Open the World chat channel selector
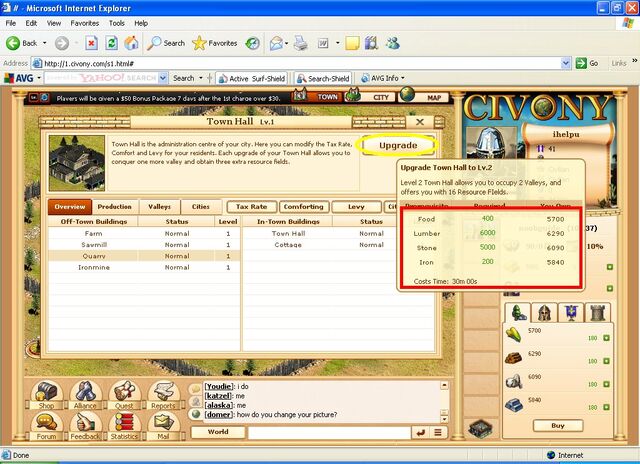Screen dimensions: 640x464 tap(218, 432)
